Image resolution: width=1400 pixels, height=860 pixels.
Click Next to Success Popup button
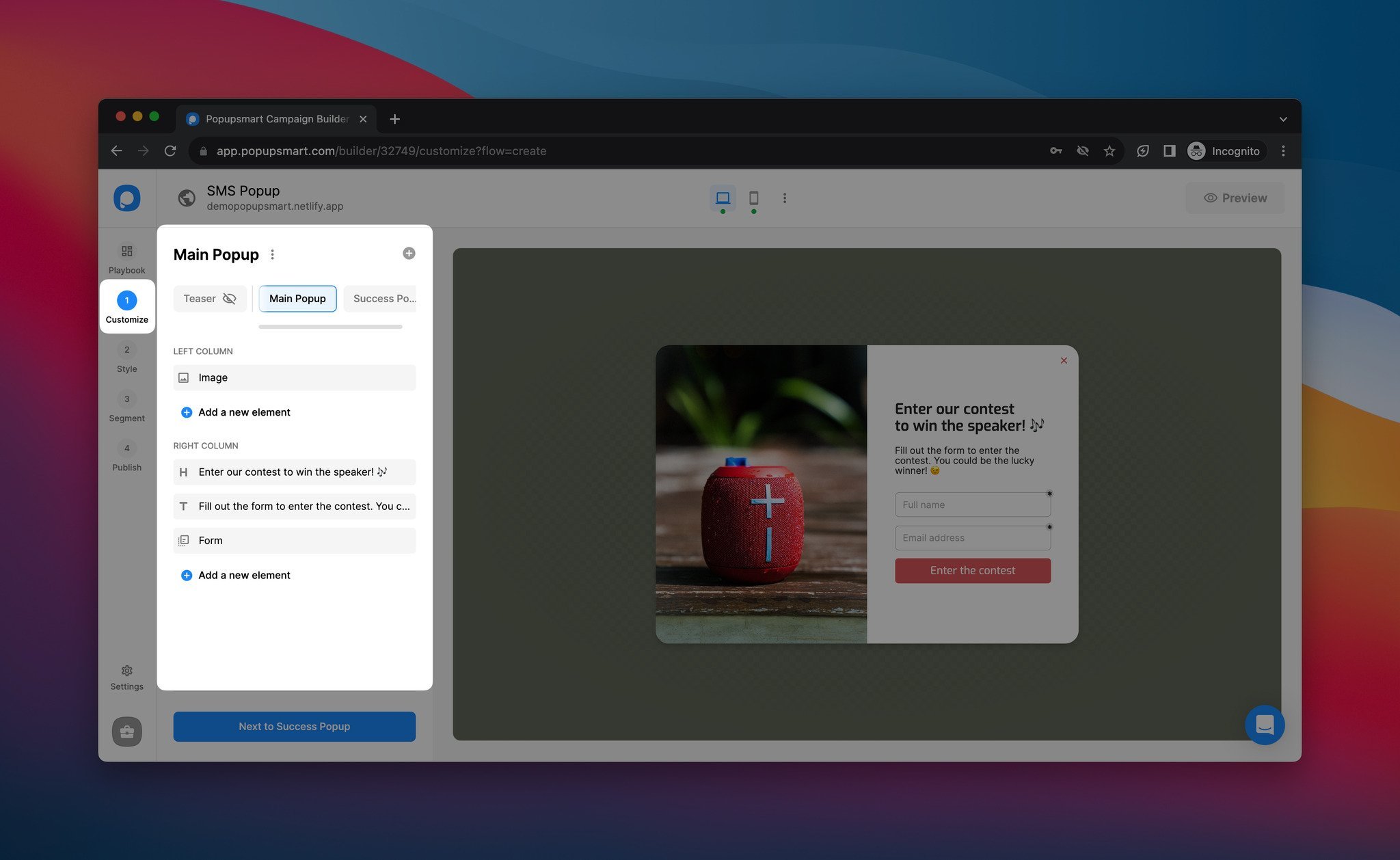point(294,726)
